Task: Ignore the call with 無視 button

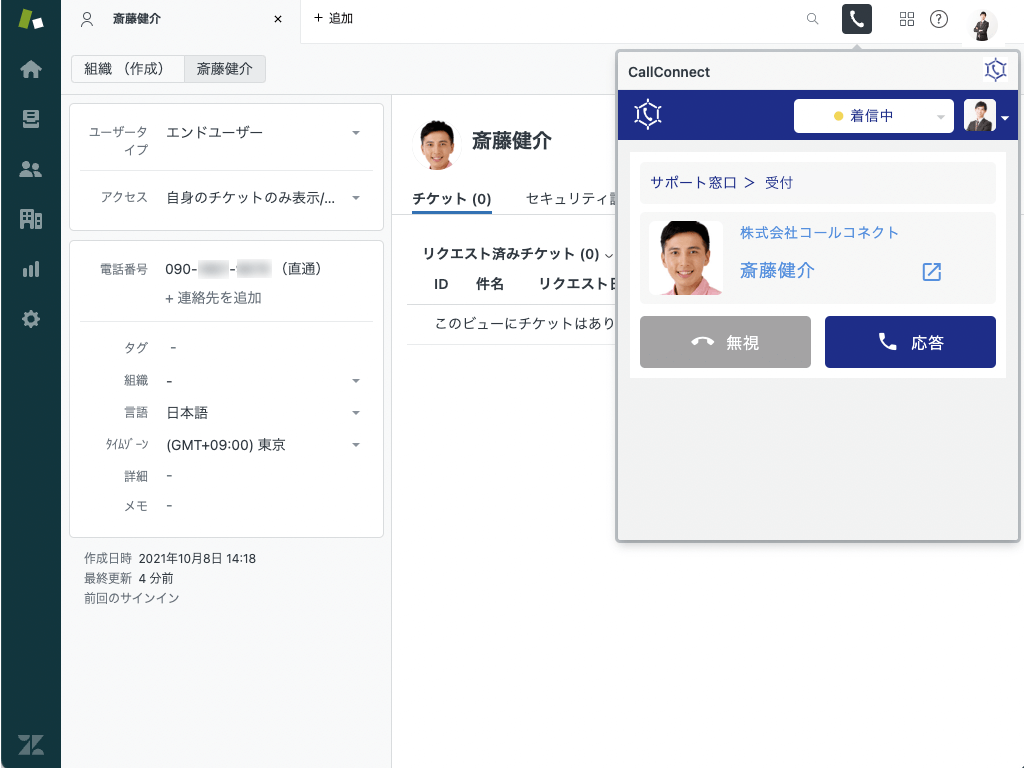Action: (x=725, y=342)
